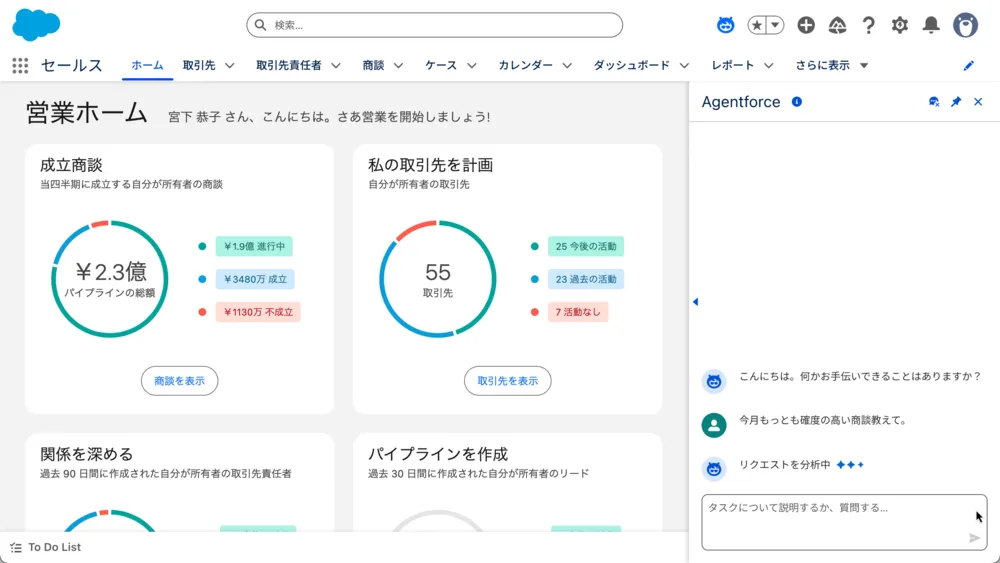Open the Agentforce Einstein header icon
The width and height of the screenshot is (1000, 563).
click(725, 25)
